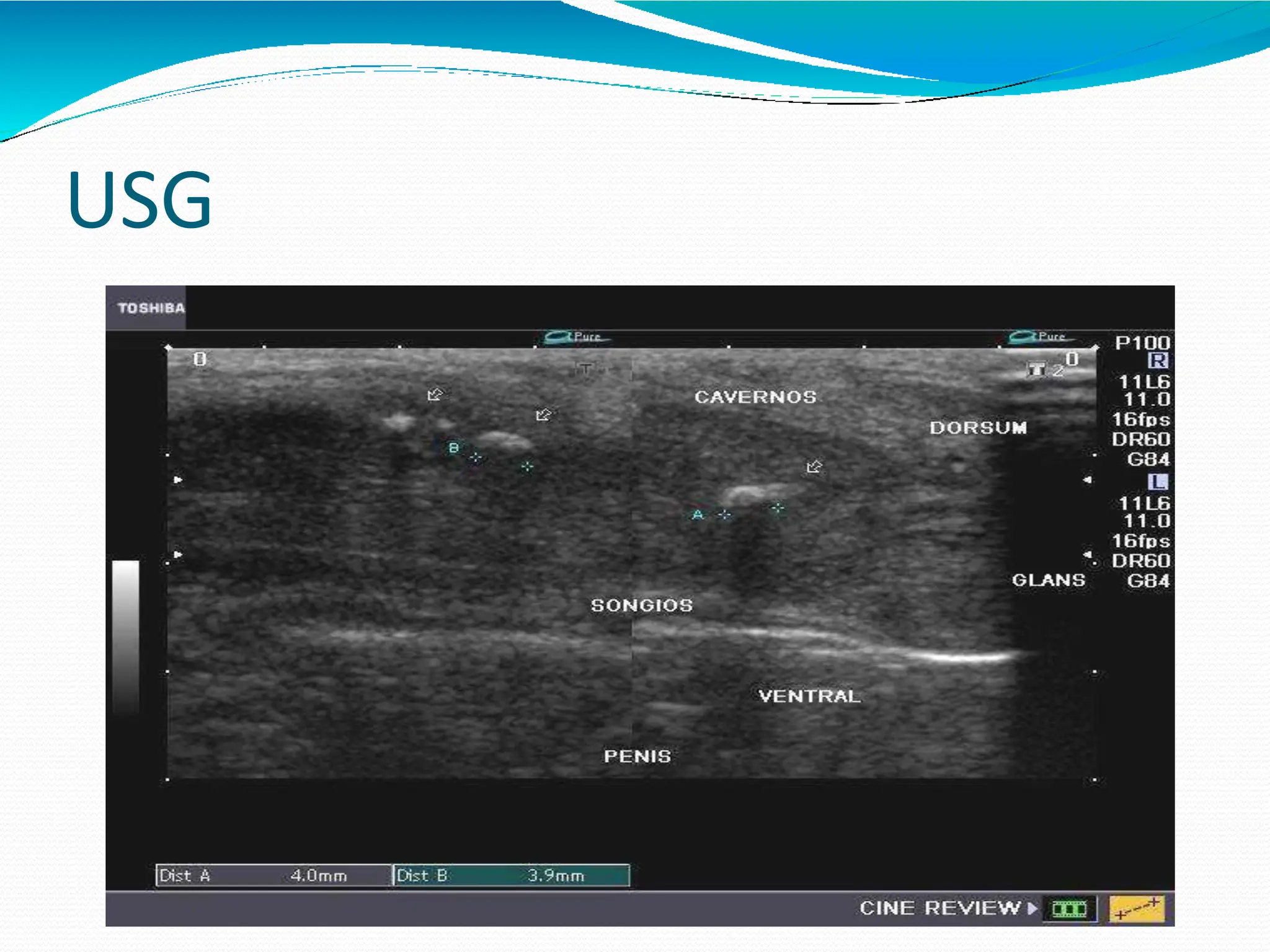Select the Dist A measurement box

click(273, 875)
